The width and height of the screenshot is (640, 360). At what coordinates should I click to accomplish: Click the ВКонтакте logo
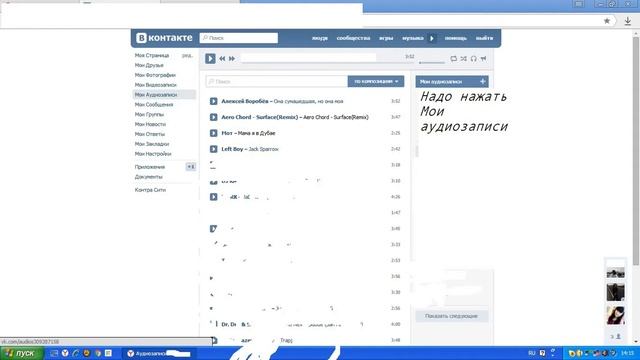click(x=164, y=38)
